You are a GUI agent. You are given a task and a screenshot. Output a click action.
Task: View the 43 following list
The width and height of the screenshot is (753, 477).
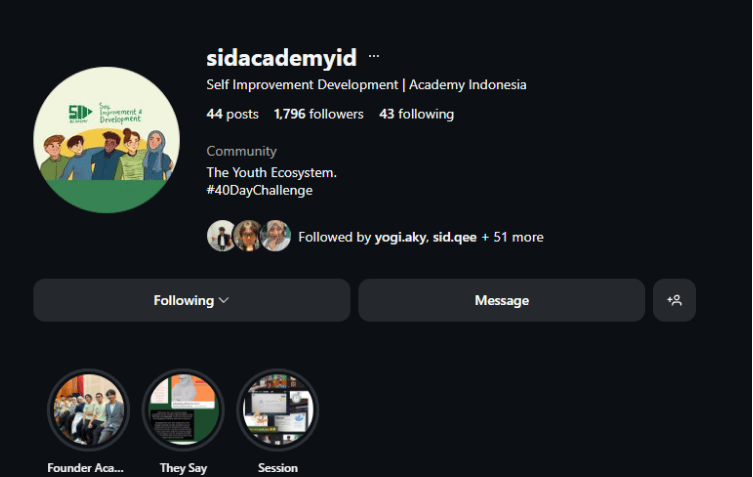click(416, 114)
